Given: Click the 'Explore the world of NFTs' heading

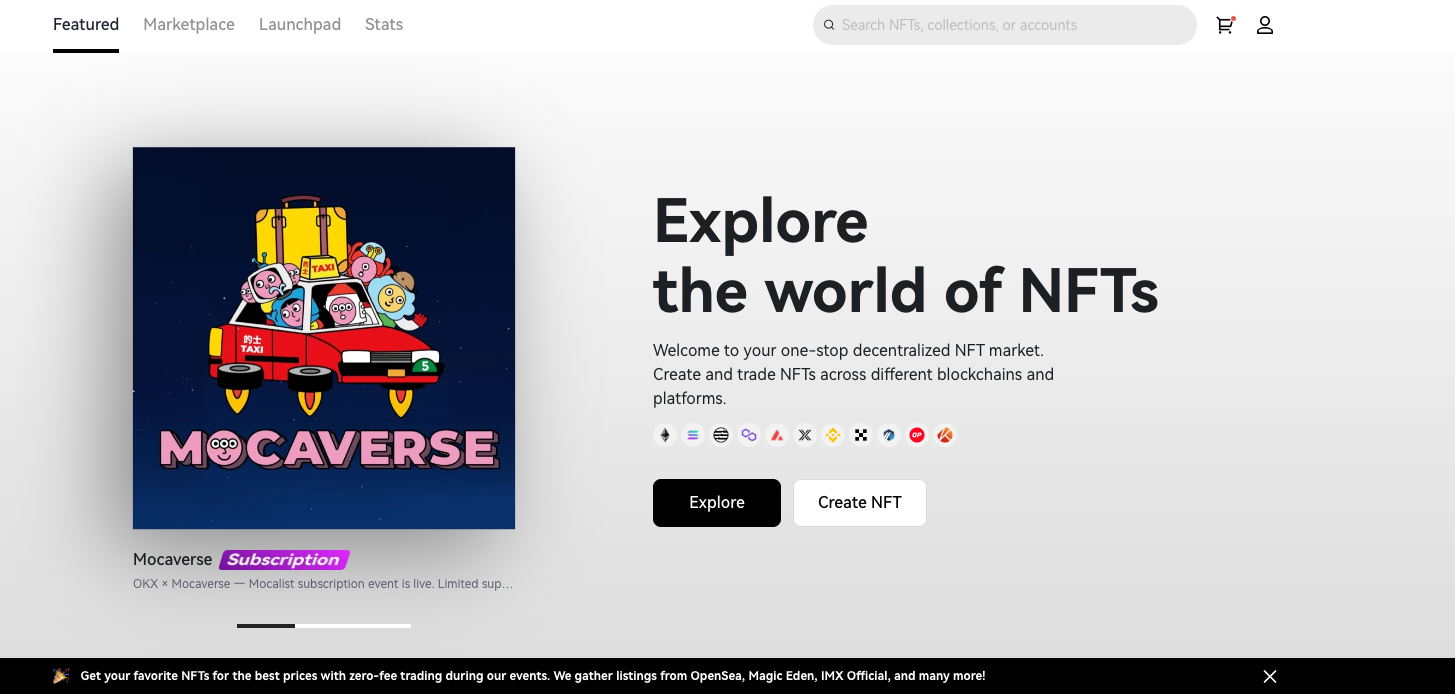Looking at the screenshot, I should click(x=906, y=255).
